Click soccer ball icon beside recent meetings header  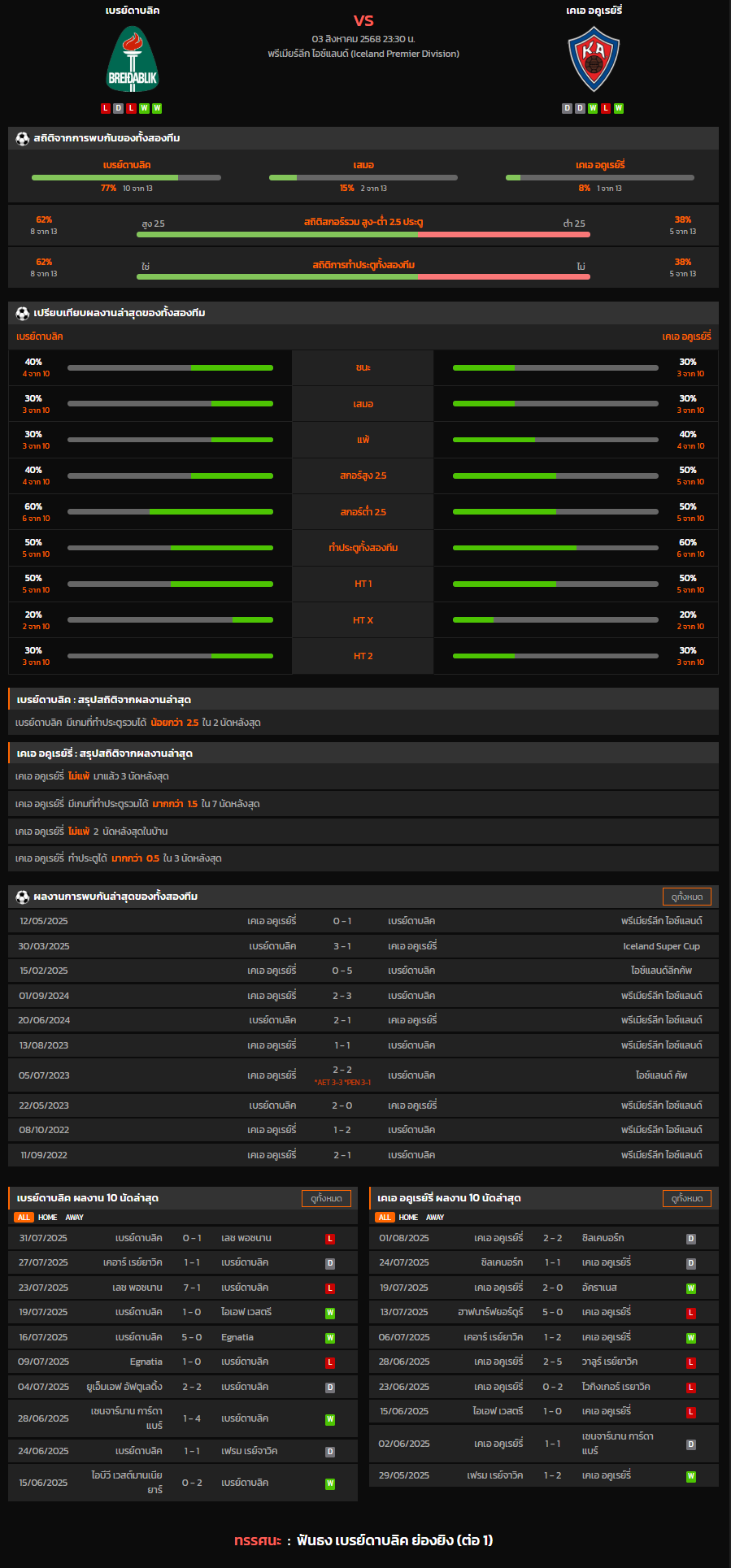pos(22,897)
